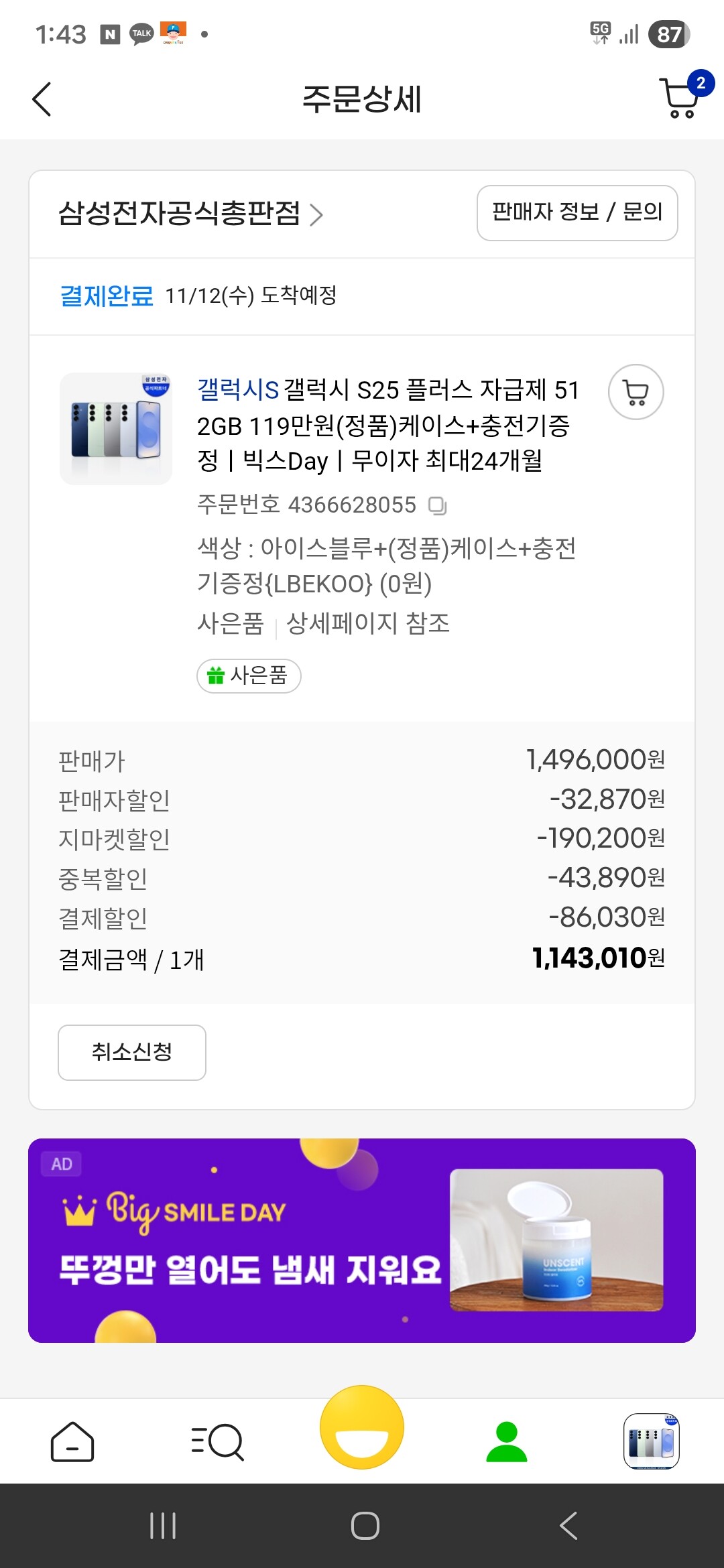Screen dimensions: 724x1568
Task: Tap the yellow Smile button
Action: pyautogui.click(x=362, y=1427)
